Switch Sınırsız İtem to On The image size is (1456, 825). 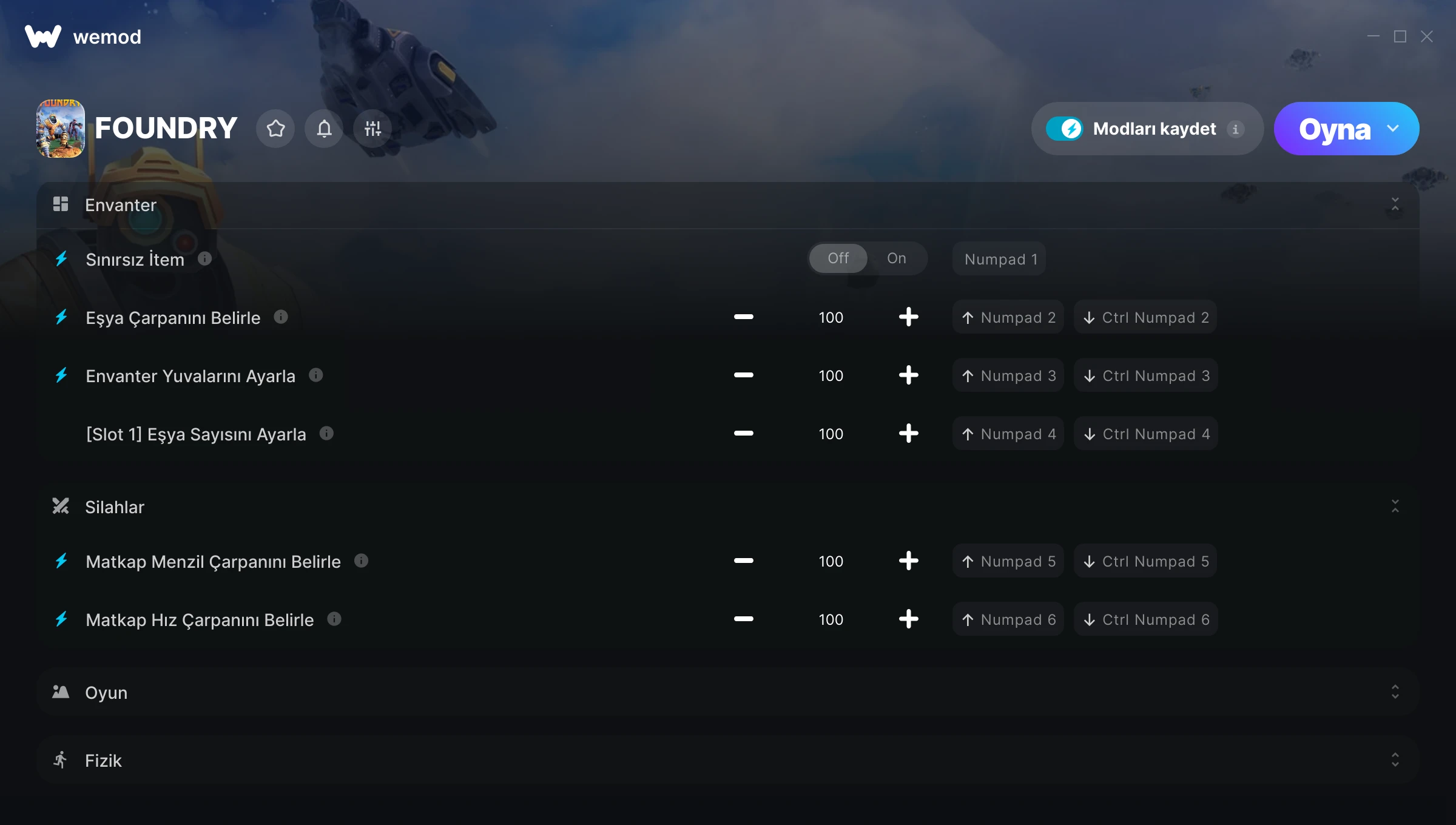897,258
